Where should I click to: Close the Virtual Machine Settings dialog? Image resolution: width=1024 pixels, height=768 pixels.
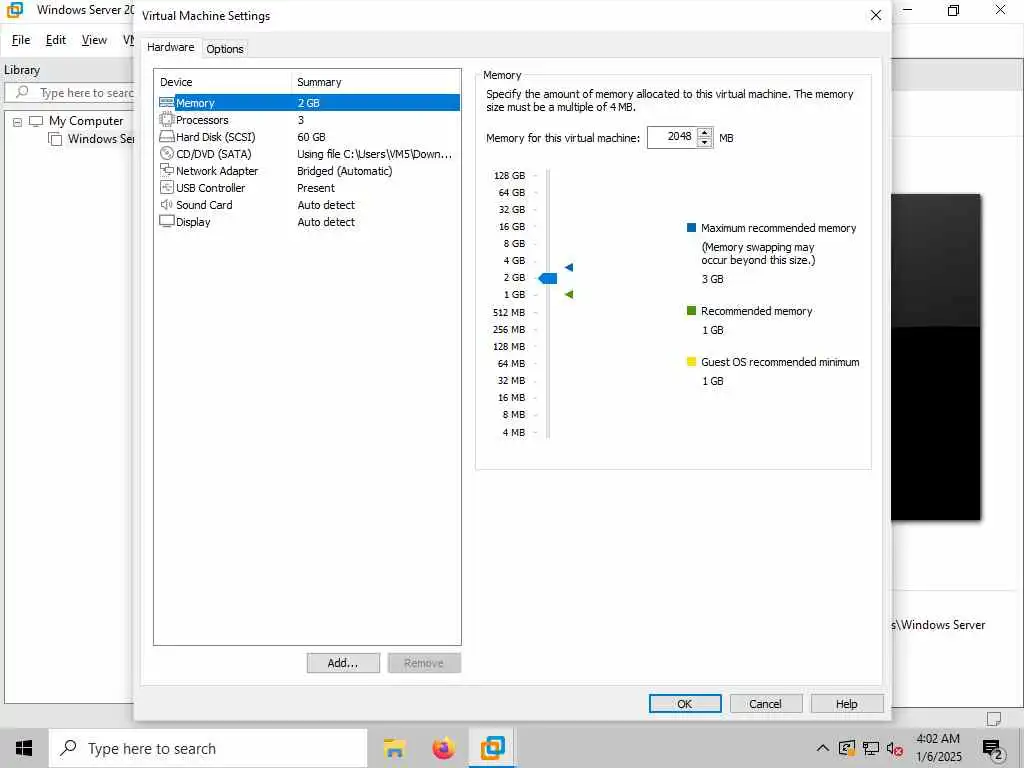[876, 15]
